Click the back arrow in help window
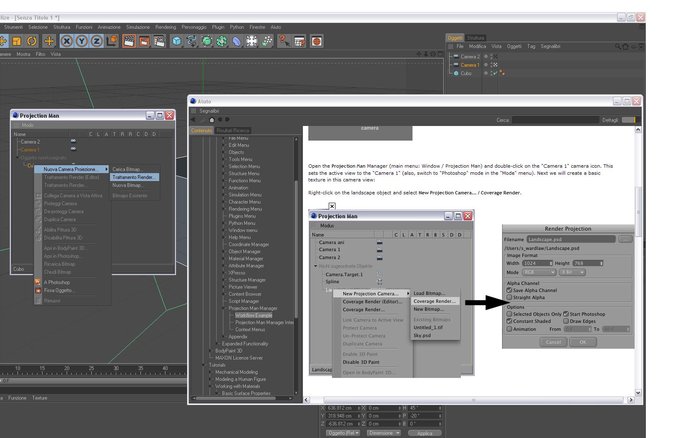The image size is (700, 438). [x=193, y=120]
